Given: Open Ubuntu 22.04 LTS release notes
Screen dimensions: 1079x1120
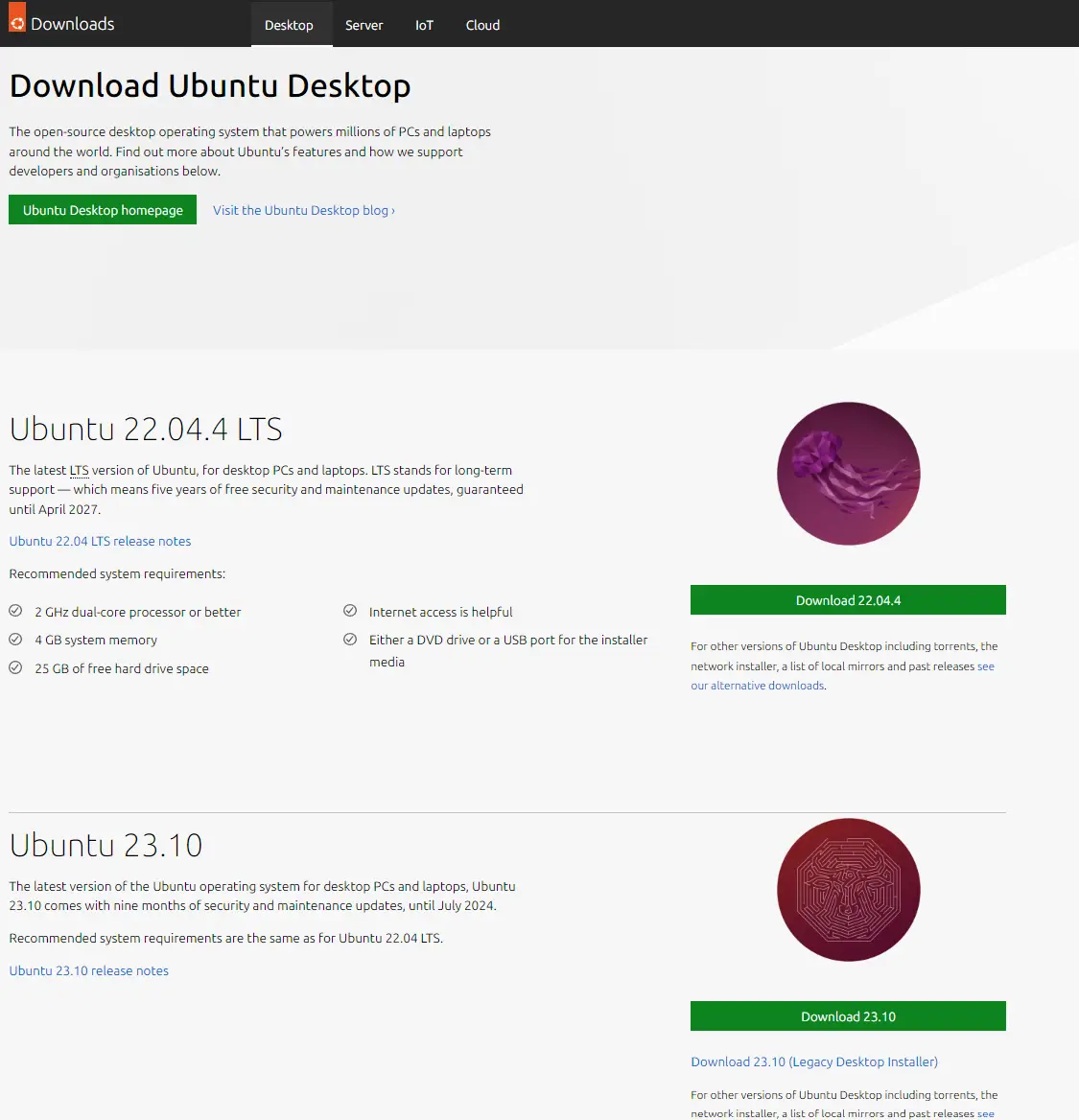Looking at the screenshot, I should pos(100,541).
